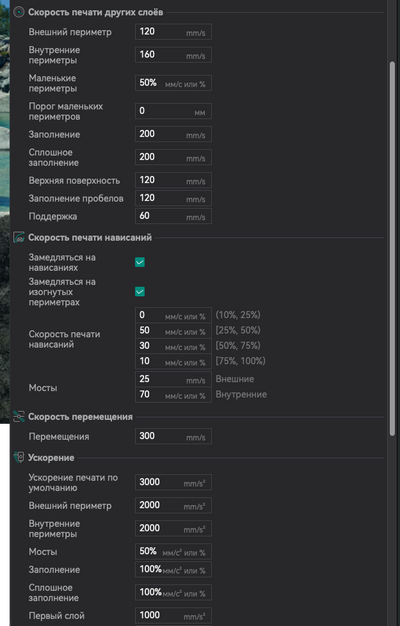Click the overhang print speed section icon
The image size is (400, 626).
click(x=19, y=238)
